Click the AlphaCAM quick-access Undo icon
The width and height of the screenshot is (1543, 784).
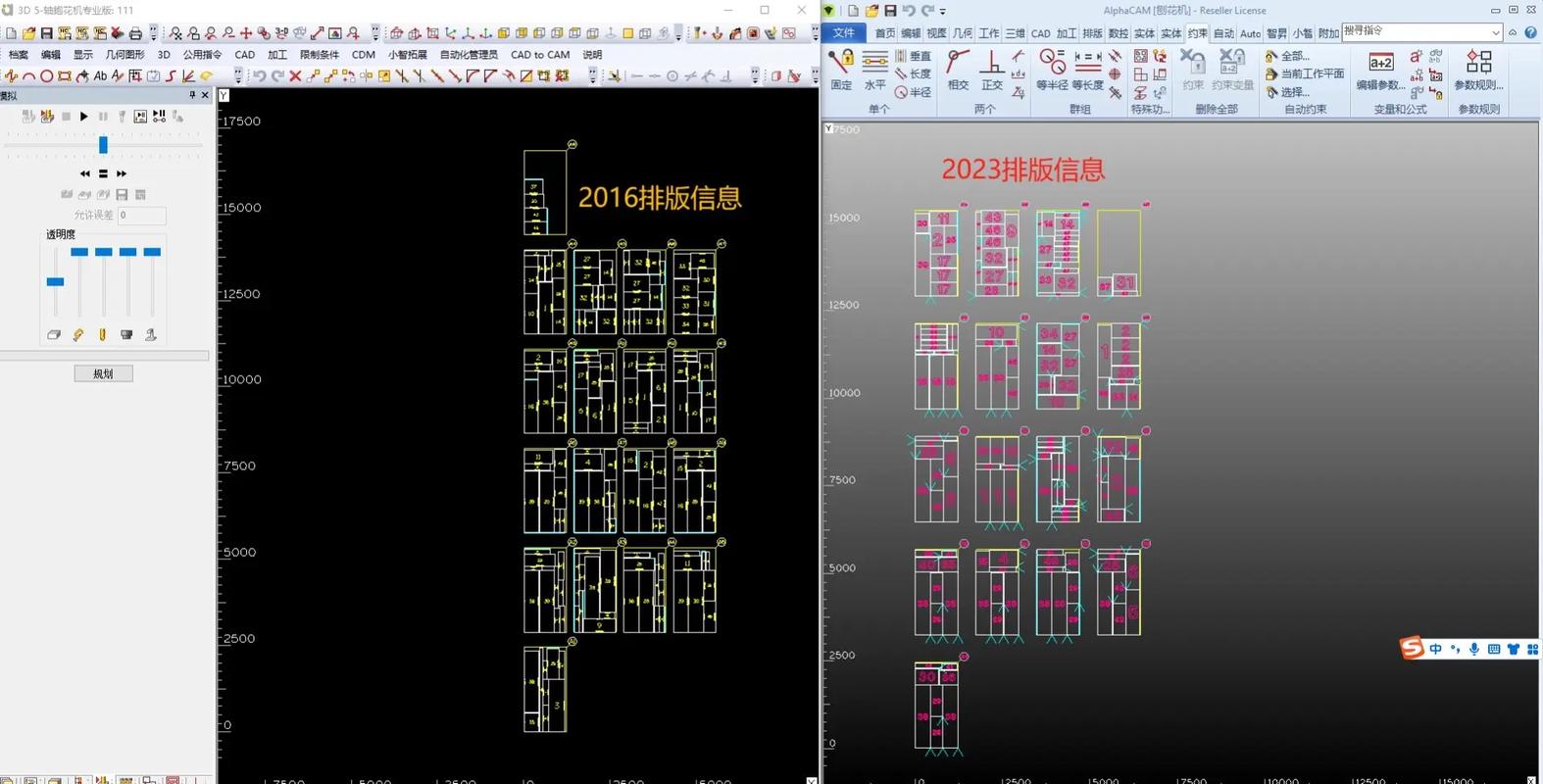click(909, 11)
